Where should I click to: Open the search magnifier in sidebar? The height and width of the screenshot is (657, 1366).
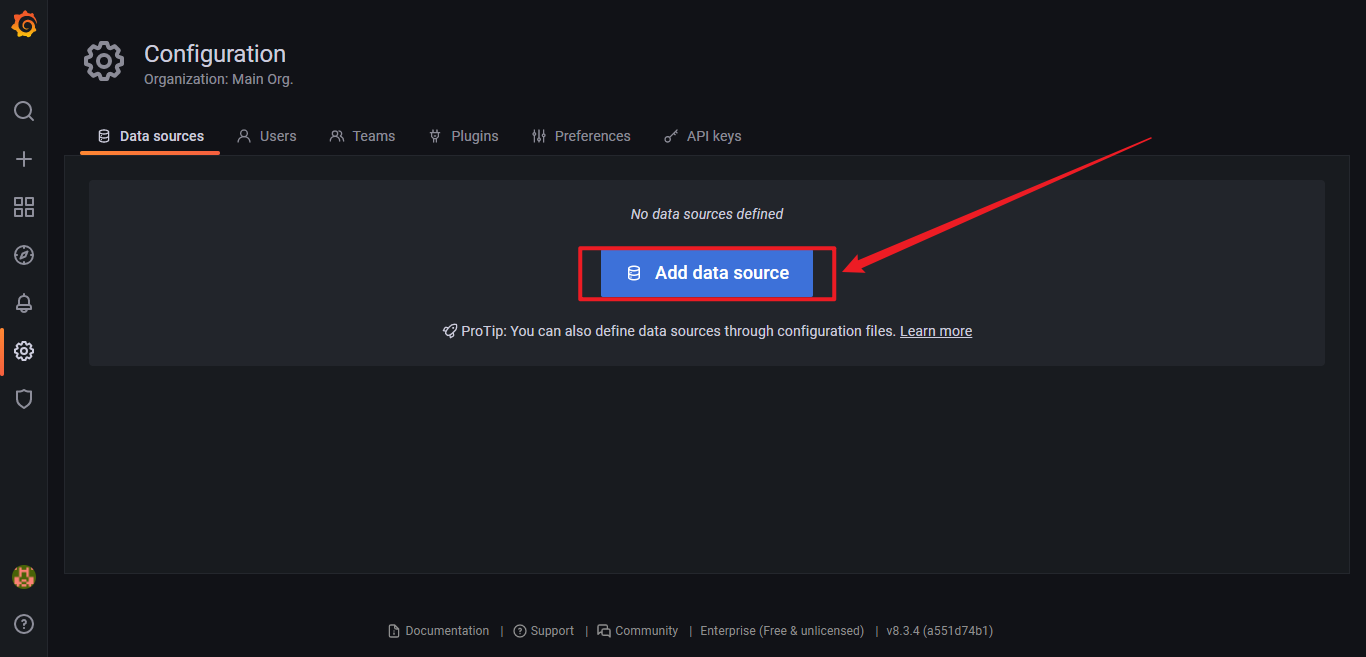24,111
